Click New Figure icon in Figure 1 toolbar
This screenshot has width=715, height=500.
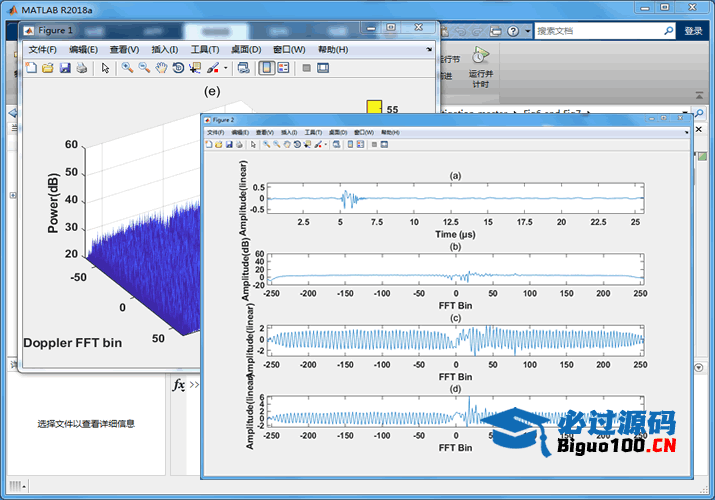[31, 68]
